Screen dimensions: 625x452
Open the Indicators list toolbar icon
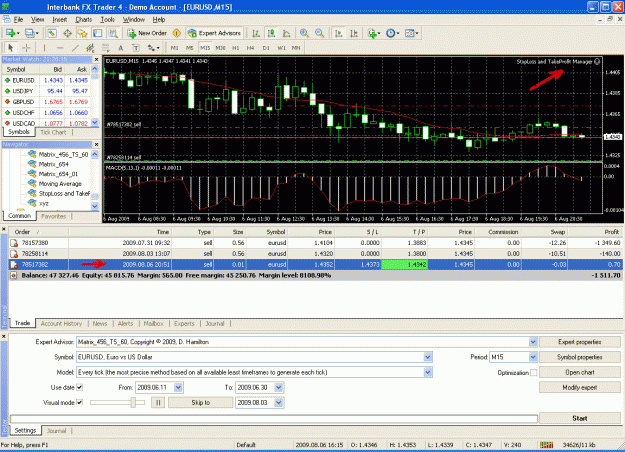pos(373,33)
